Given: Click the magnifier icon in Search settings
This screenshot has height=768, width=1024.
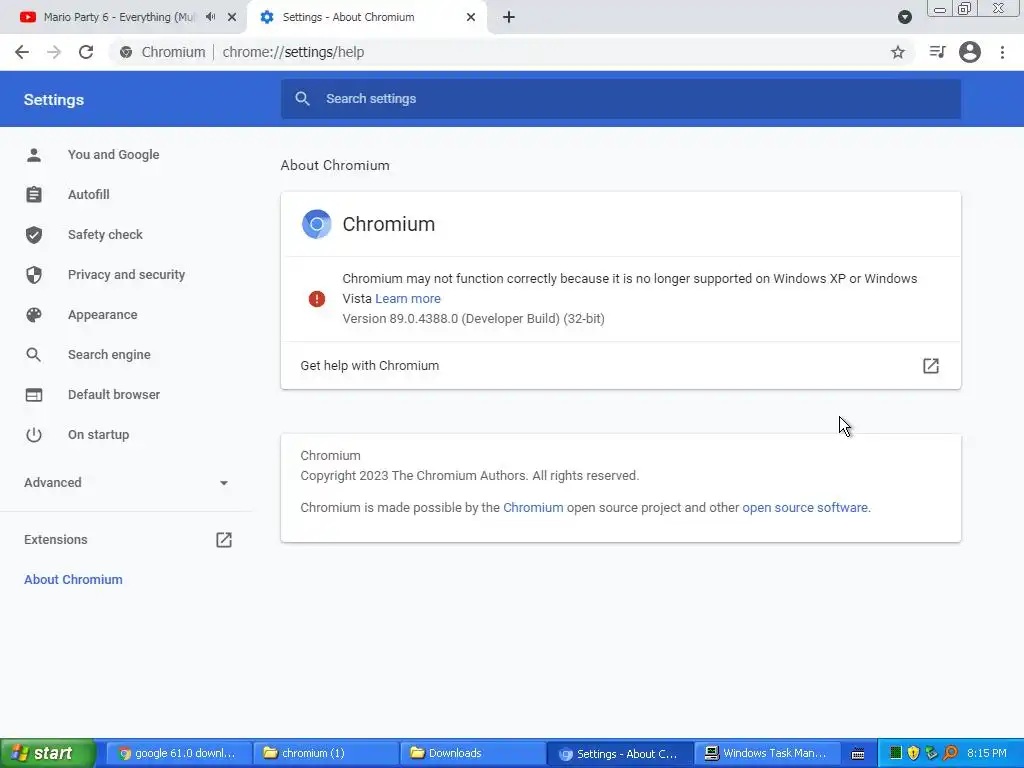Looking at the screenshot, I should 302,99.
